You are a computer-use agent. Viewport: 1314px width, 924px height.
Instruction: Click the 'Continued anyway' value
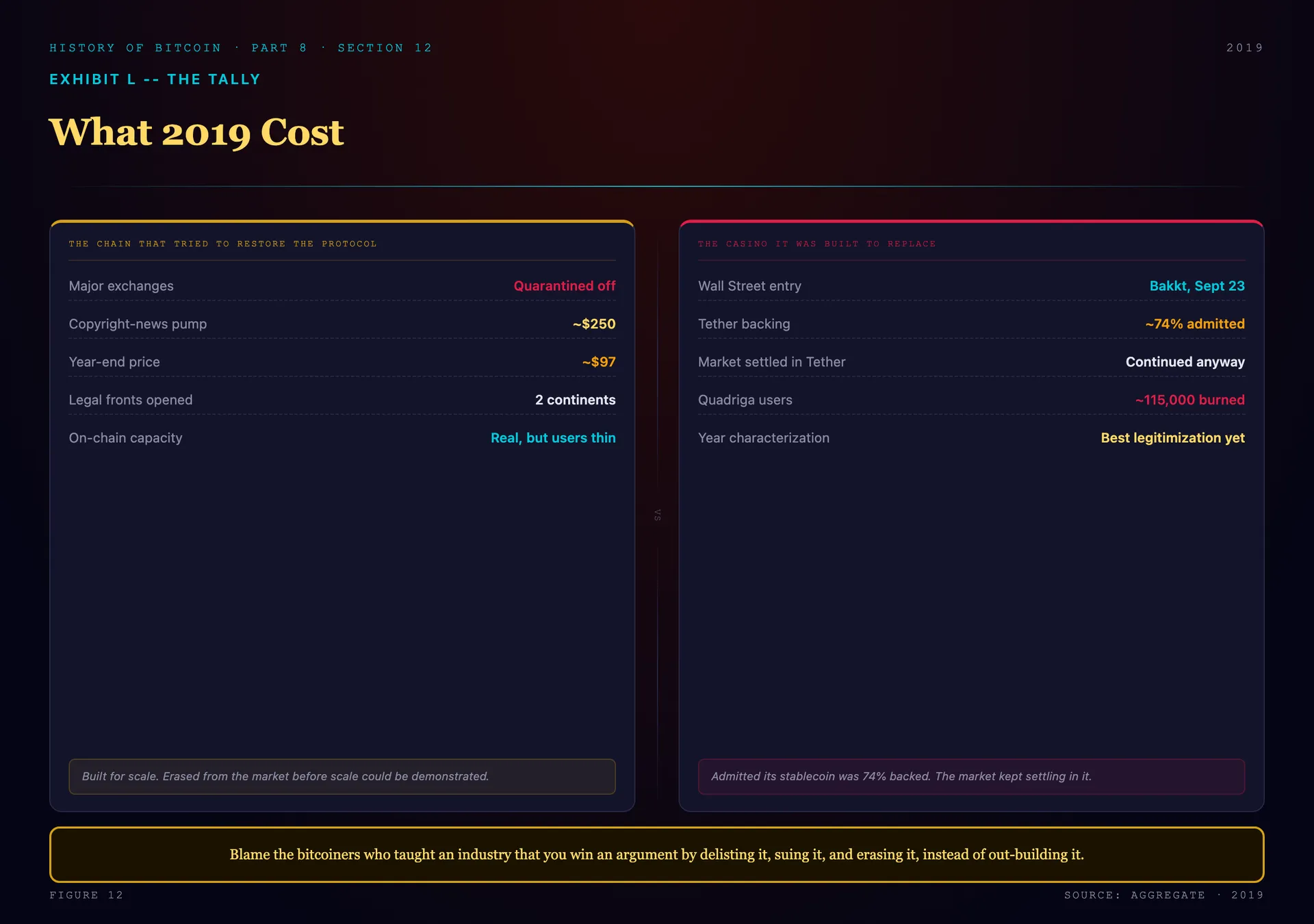coord(1185,362)
